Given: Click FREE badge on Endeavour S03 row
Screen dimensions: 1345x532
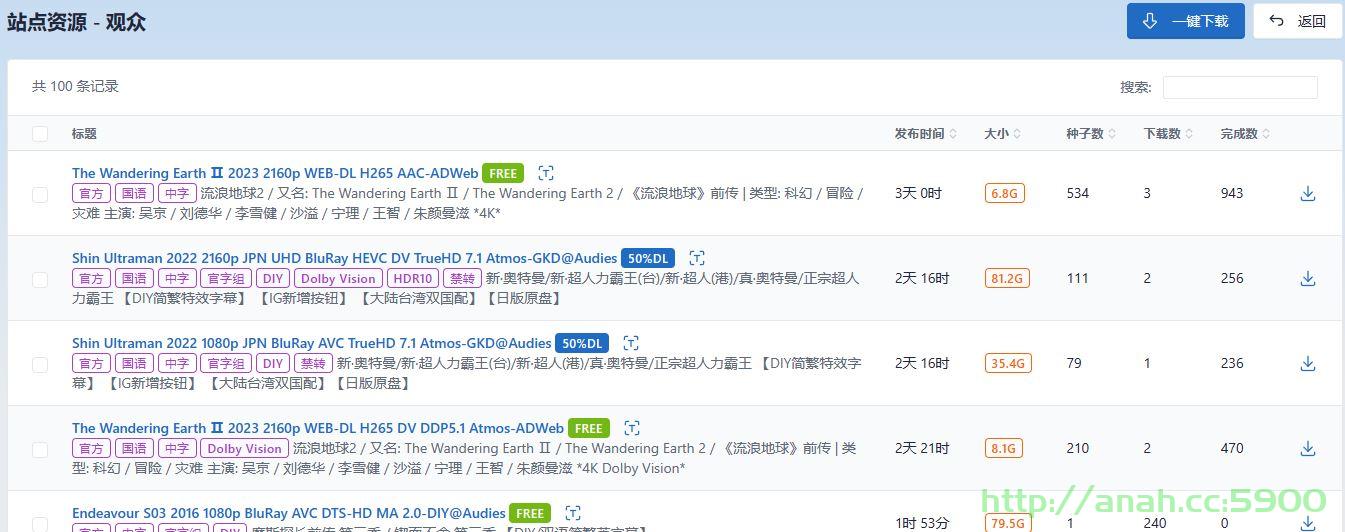Looking at the screenshot, I should click(530, 513).
